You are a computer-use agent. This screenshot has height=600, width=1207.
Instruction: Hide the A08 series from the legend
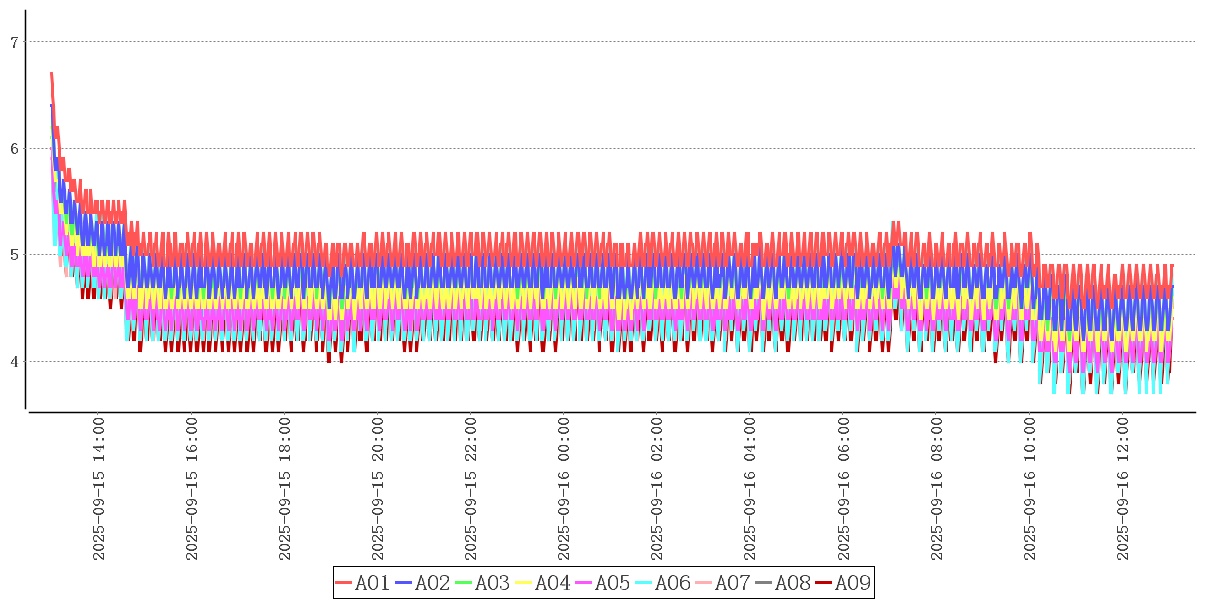(792, 583)
